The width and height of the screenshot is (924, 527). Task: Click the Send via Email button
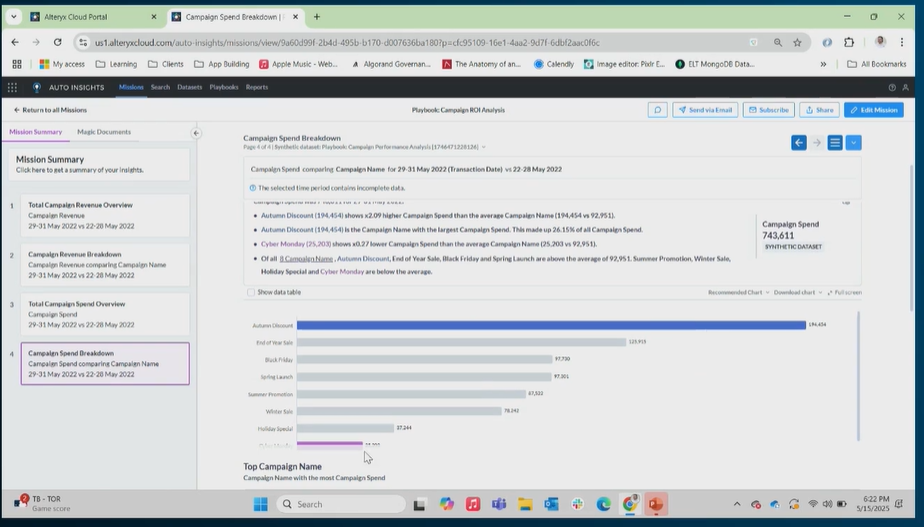coord(705,110)
